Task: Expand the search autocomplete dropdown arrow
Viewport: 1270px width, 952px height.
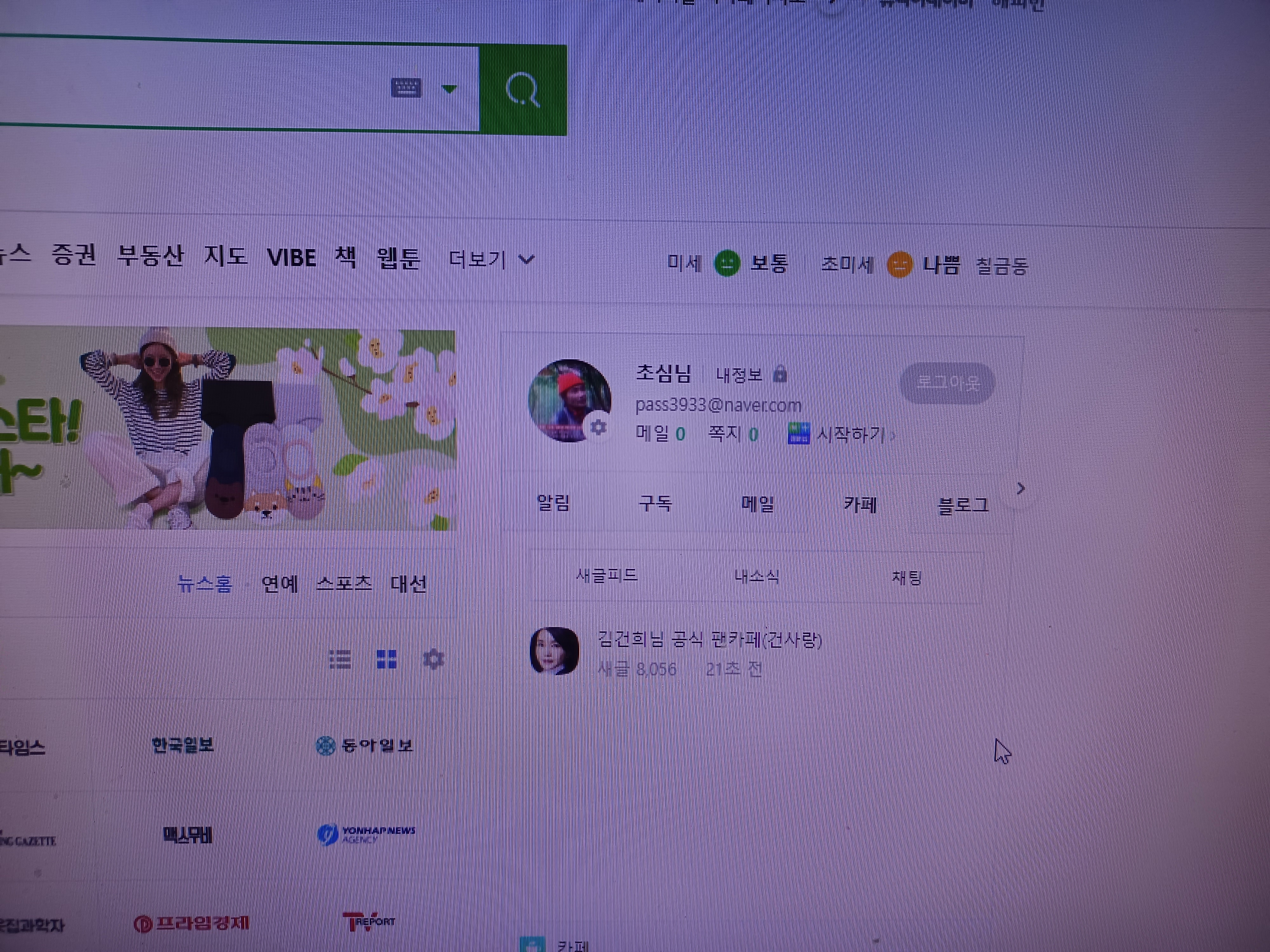Action: 449,89
